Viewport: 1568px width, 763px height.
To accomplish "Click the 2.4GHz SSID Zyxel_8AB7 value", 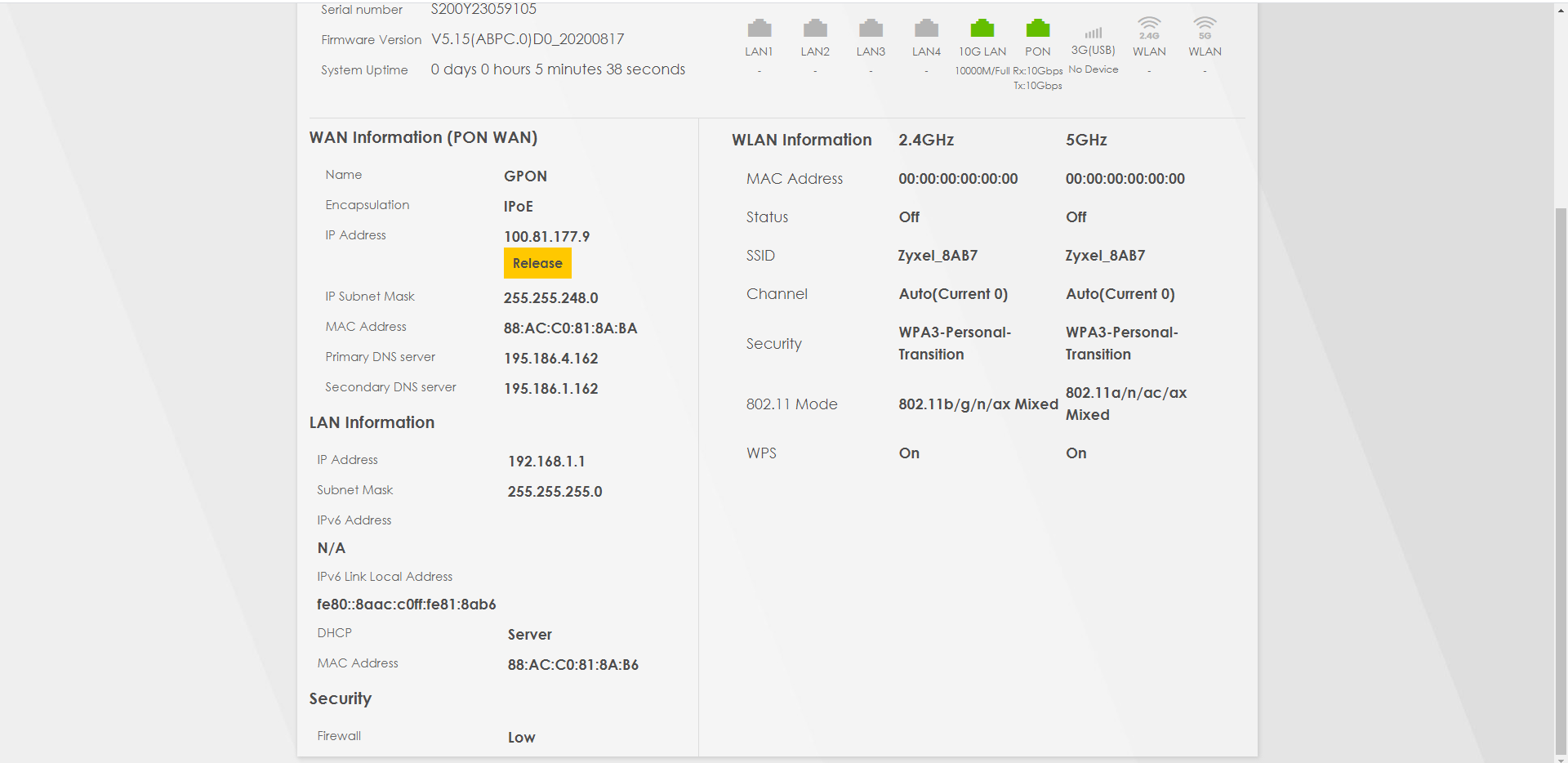I will click(x=938, y=256).
